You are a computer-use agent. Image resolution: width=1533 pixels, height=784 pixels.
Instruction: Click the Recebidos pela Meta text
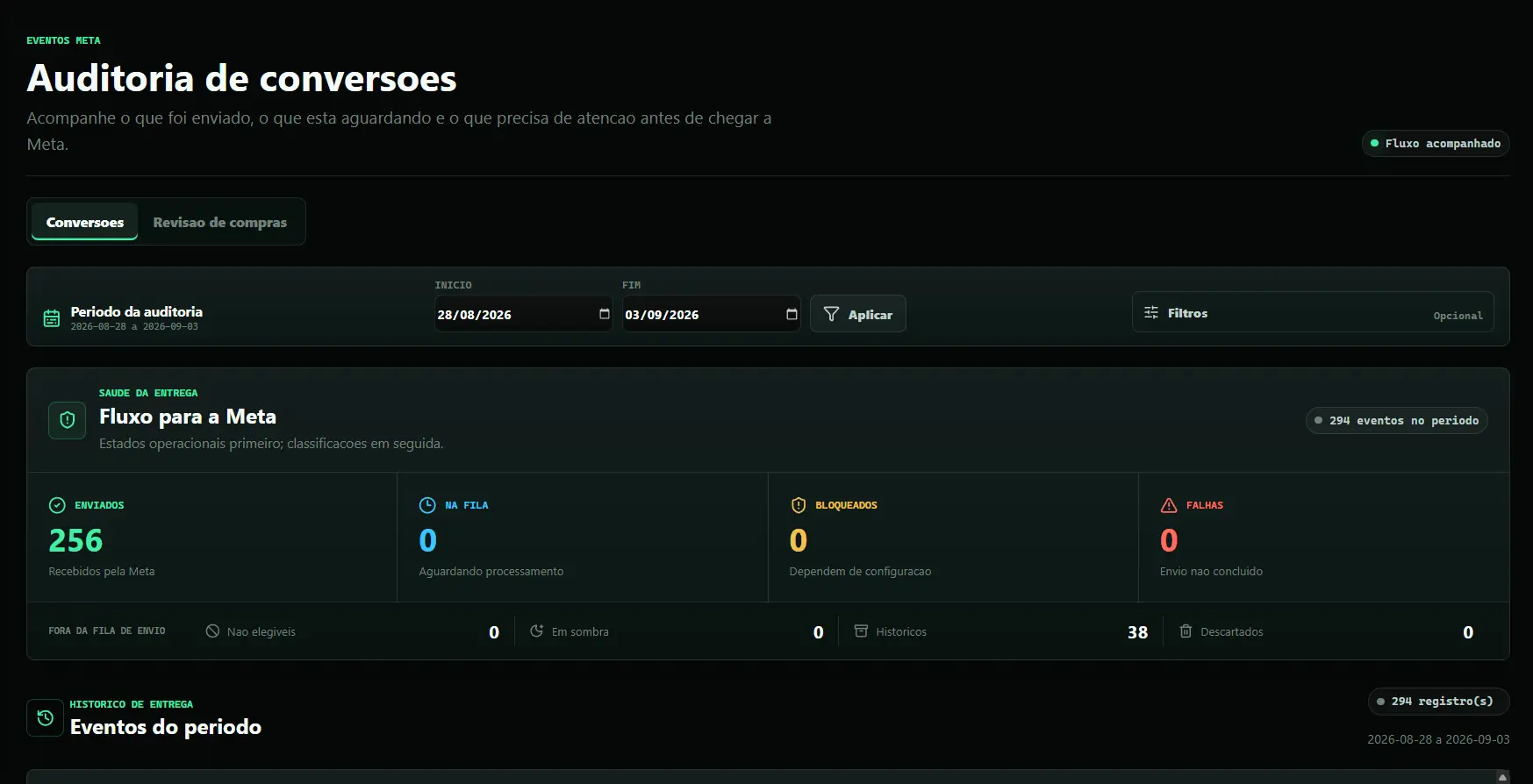[x=102, y=571]
